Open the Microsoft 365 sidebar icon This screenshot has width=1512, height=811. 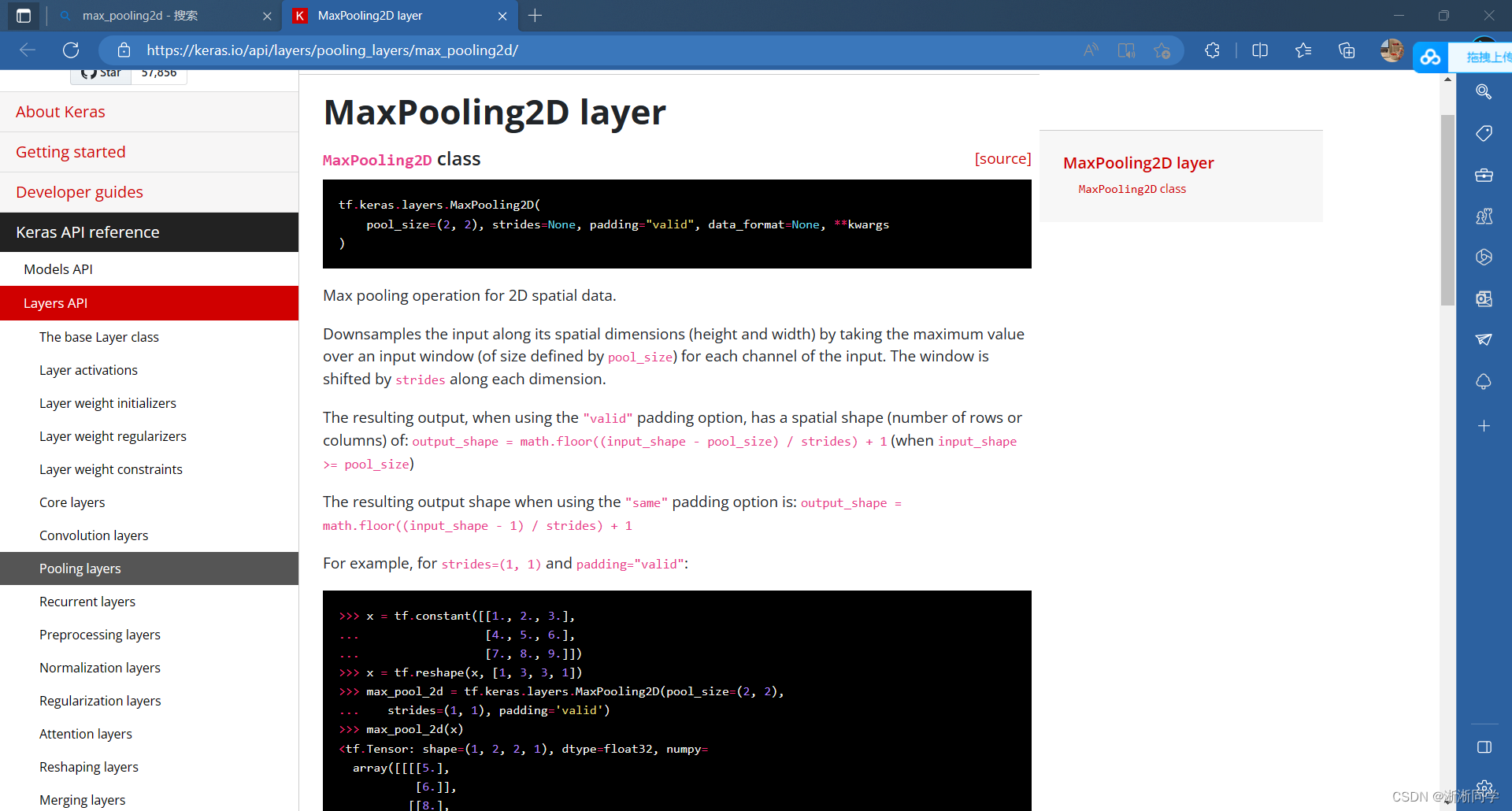tap(1484, 257)
